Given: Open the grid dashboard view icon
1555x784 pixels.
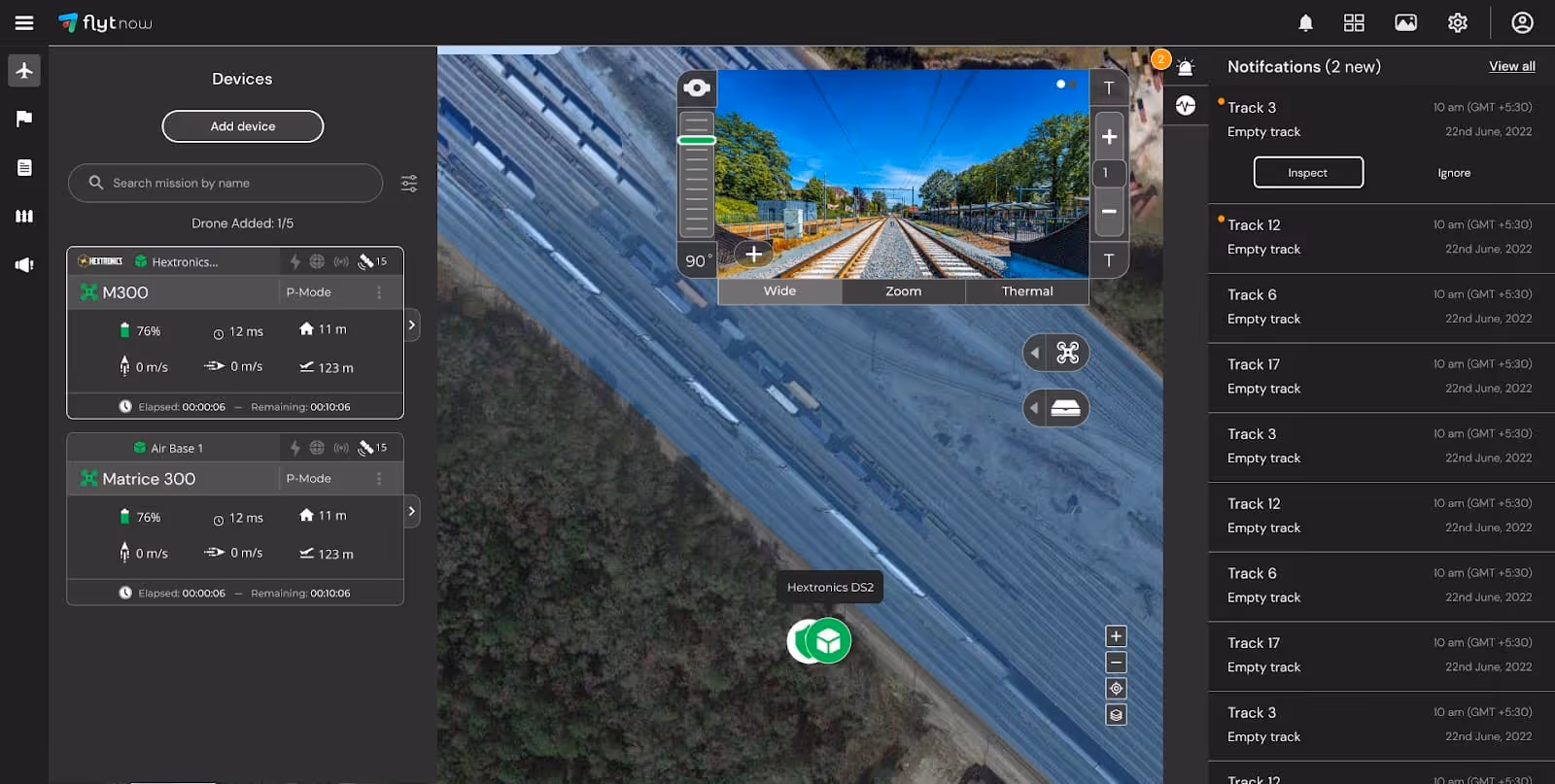Looking at the screenshot, I should click(1354, 22).
